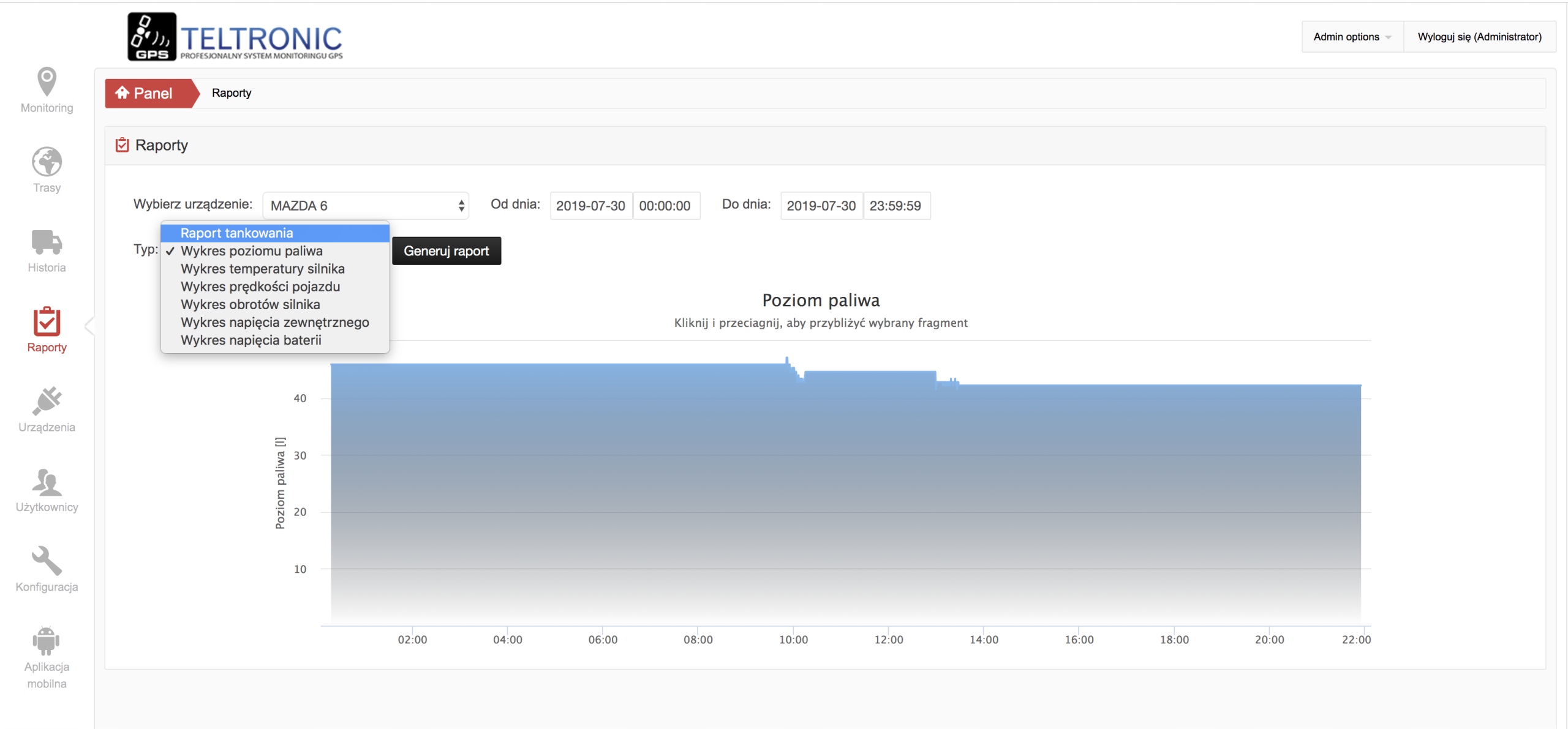Click the Panel breadcrumb home button

click(145, 93)
